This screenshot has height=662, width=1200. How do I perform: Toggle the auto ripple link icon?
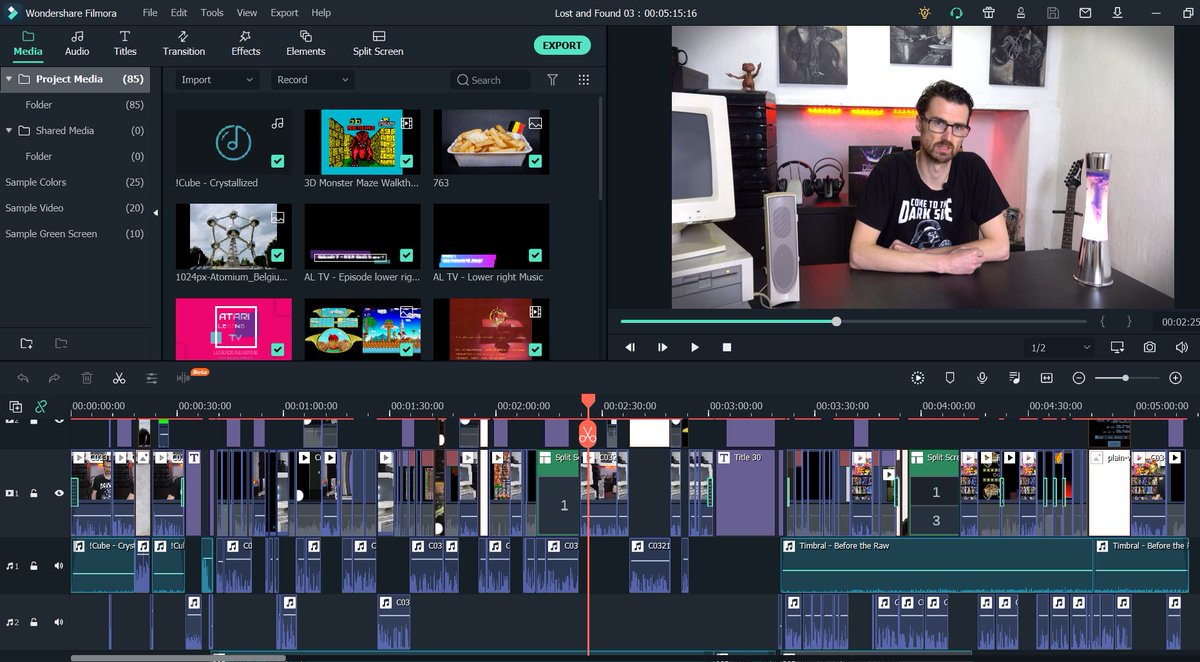[x=41, y=407]
